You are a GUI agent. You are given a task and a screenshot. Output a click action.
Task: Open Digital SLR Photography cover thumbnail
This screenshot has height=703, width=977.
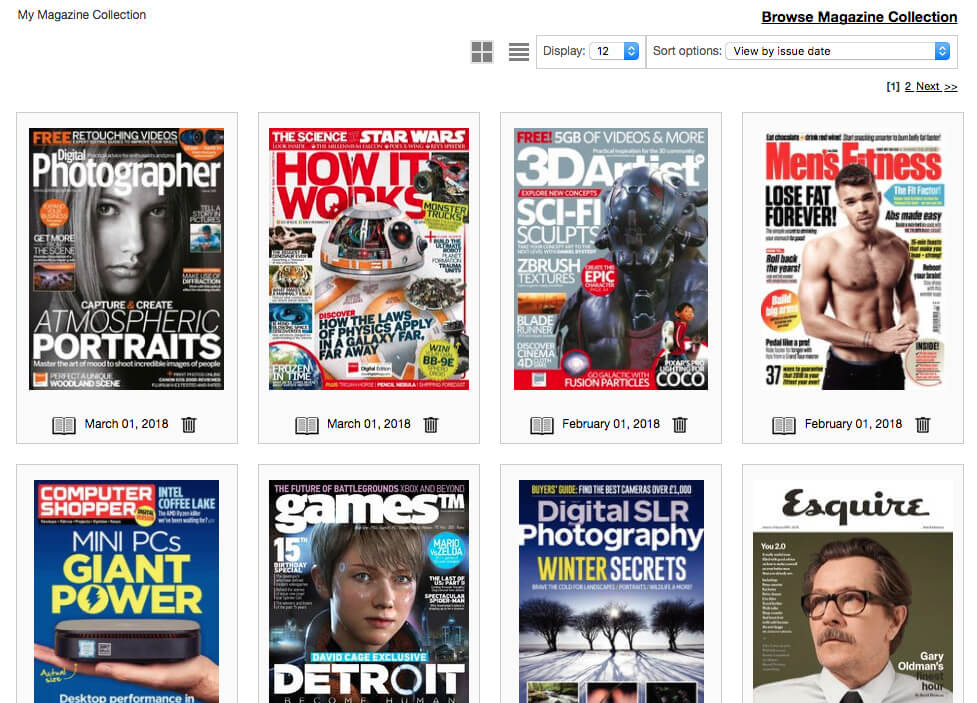coord(611,591)
